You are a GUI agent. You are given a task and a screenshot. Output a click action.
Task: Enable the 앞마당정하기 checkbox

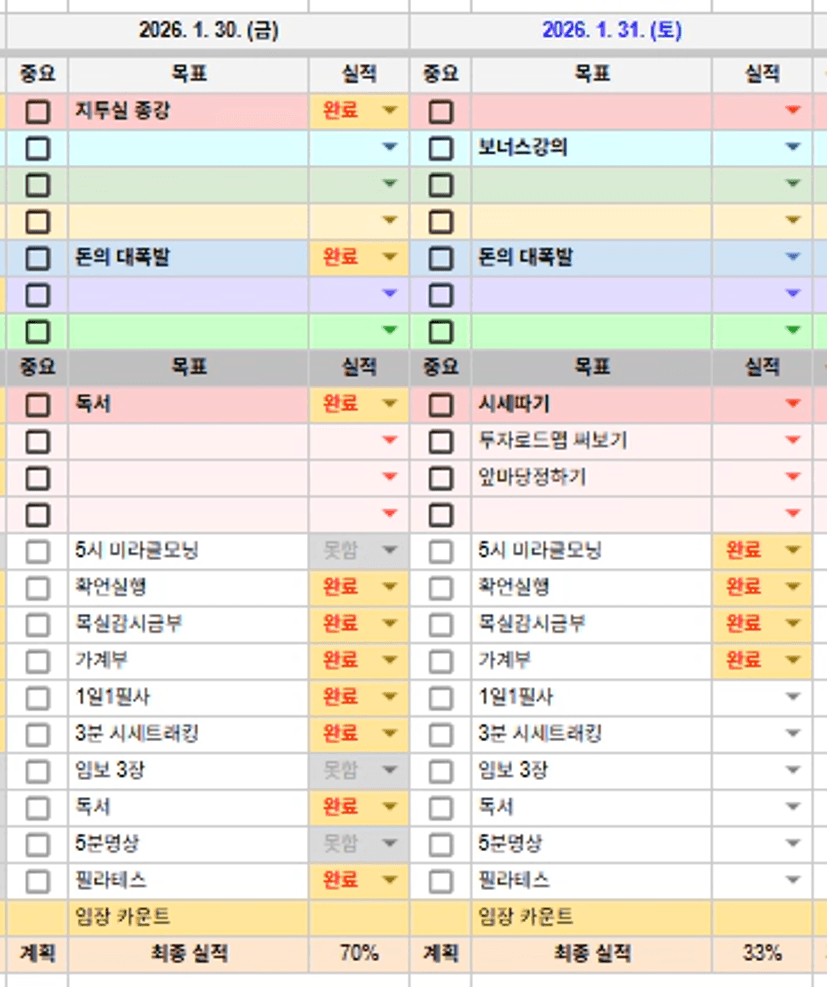(440, 478)
